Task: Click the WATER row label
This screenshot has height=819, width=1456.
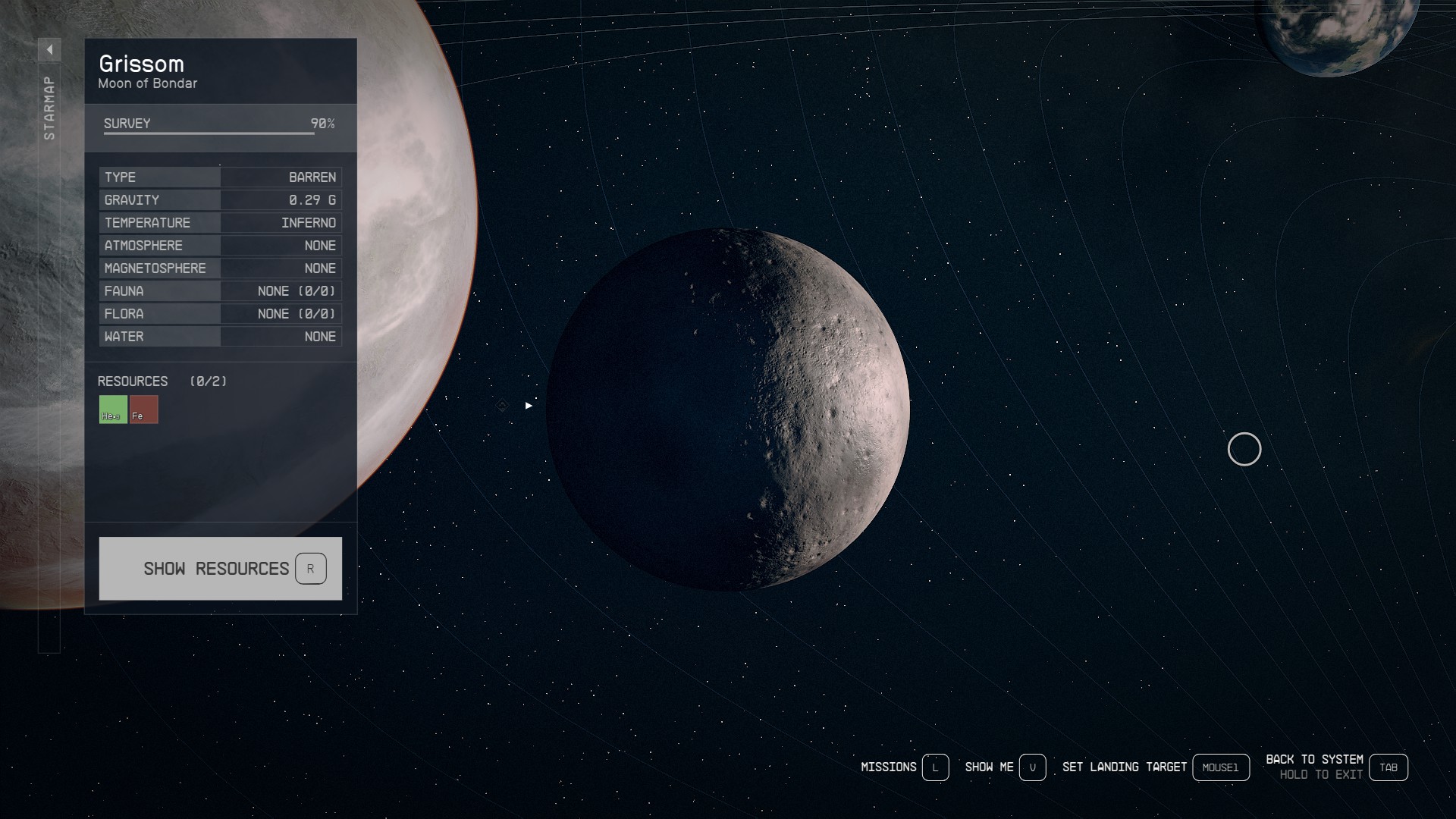Action: pyautogui.click(x=124, y=337)
